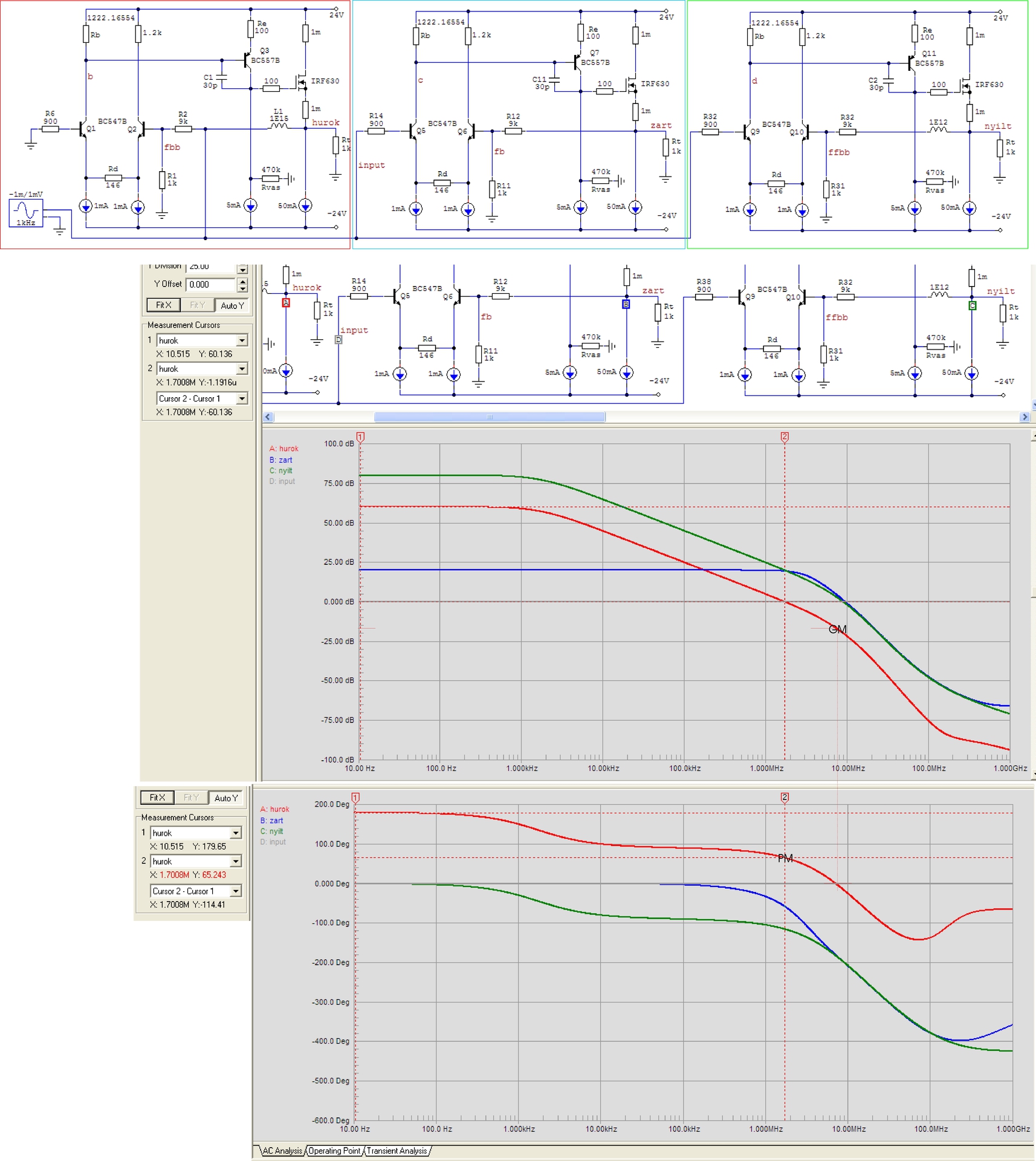1036x1161 pixels.
Task: Open phase plot cursor 1 trace dropdown
Action: pos(236,833)
